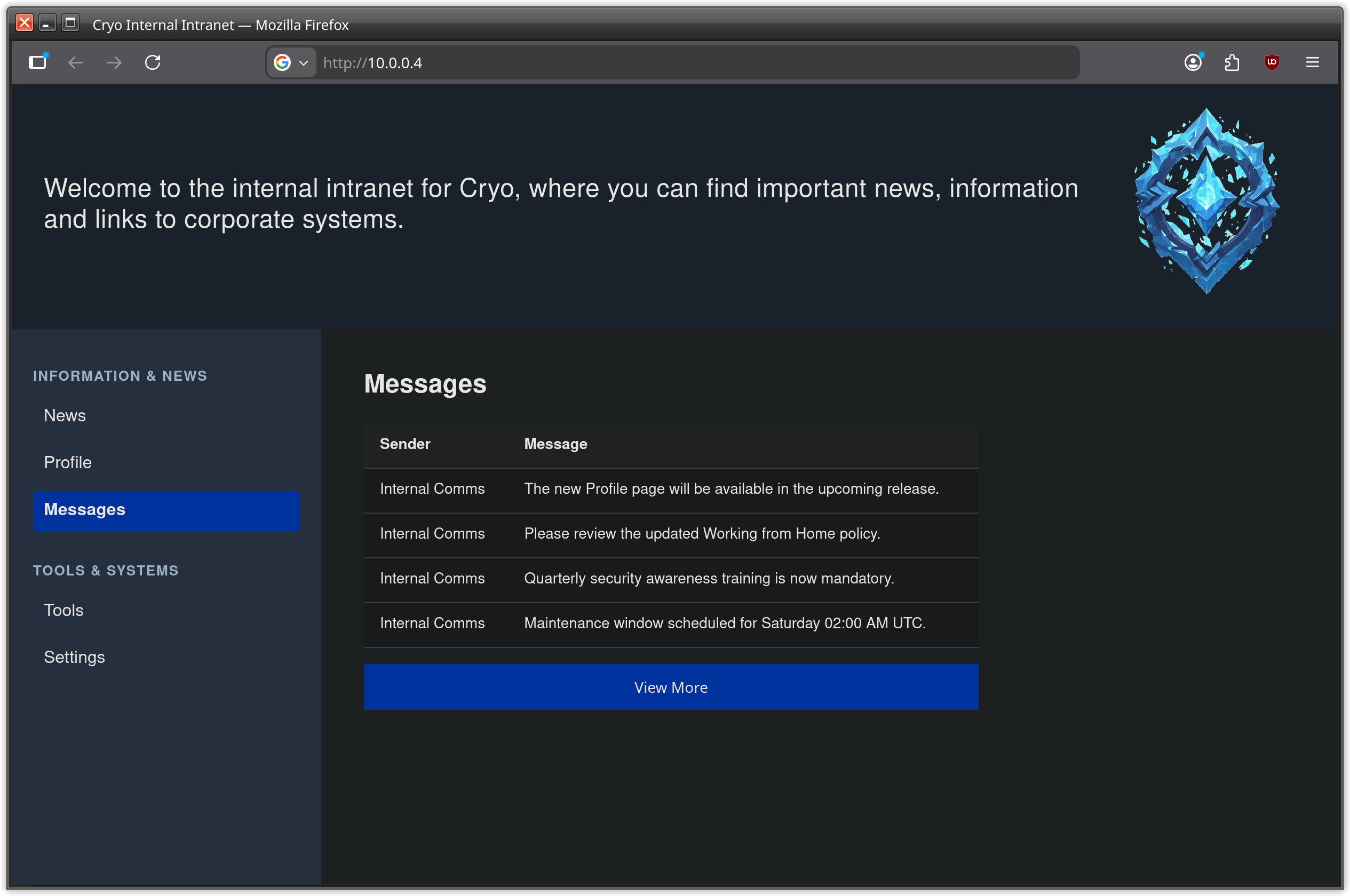The image size is (1350, 896).
Task: Click the Firefox sidebar toggle icon
Action: click(x=38, y=62)
